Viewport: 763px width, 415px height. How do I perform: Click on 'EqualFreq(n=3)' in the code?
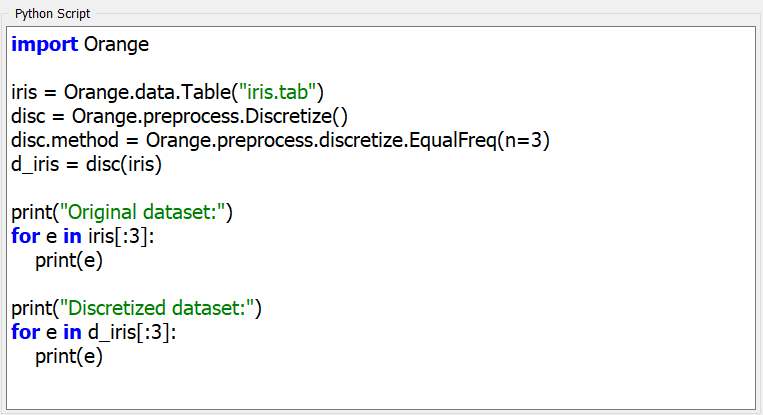tap(479, 140)
